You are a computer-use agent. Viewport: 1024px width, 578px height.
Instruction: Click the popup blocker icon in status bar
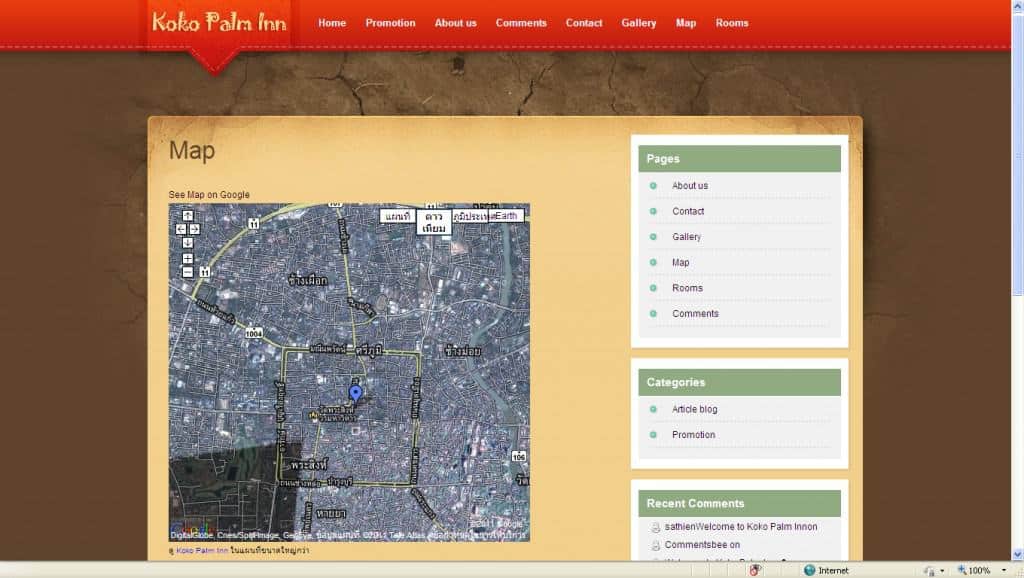(755, 570)
